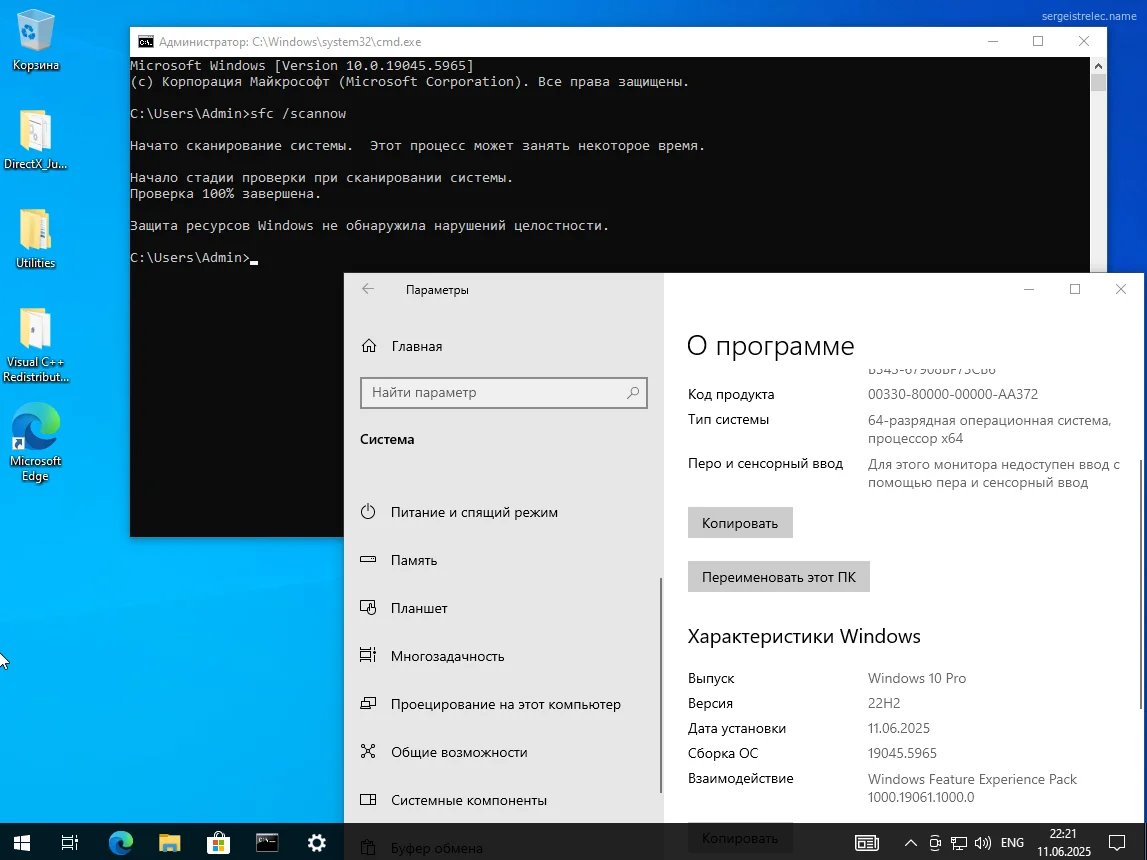Close the cmd.exe window
The image size is (1147, 860).
click(x=1084, y=42)
